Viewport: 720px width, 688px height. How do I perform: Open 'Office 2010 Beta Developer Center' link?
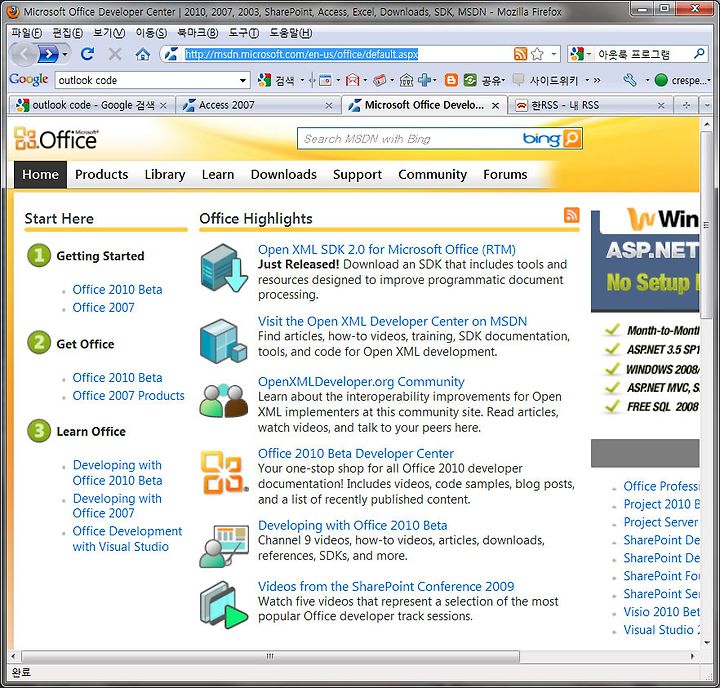click(356, 453)
